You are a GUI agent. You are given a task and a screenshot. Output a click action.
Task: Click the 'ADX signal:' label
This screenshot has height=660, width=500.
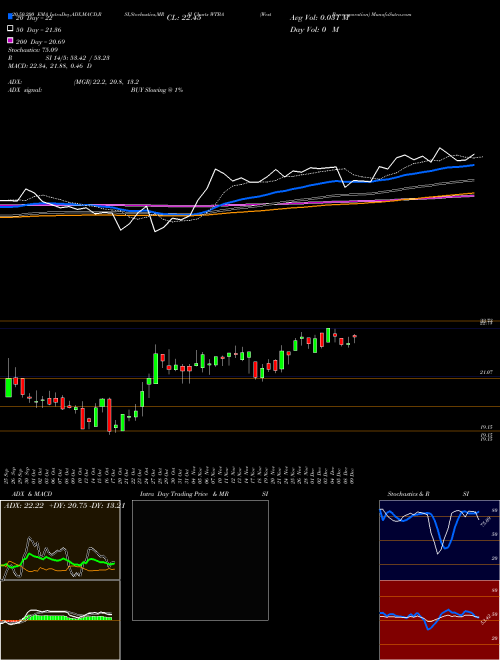25,90
